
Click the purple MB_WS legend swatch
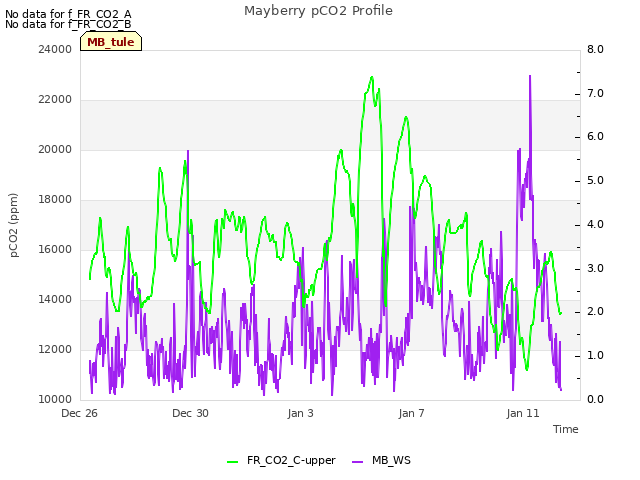[357, 462]
